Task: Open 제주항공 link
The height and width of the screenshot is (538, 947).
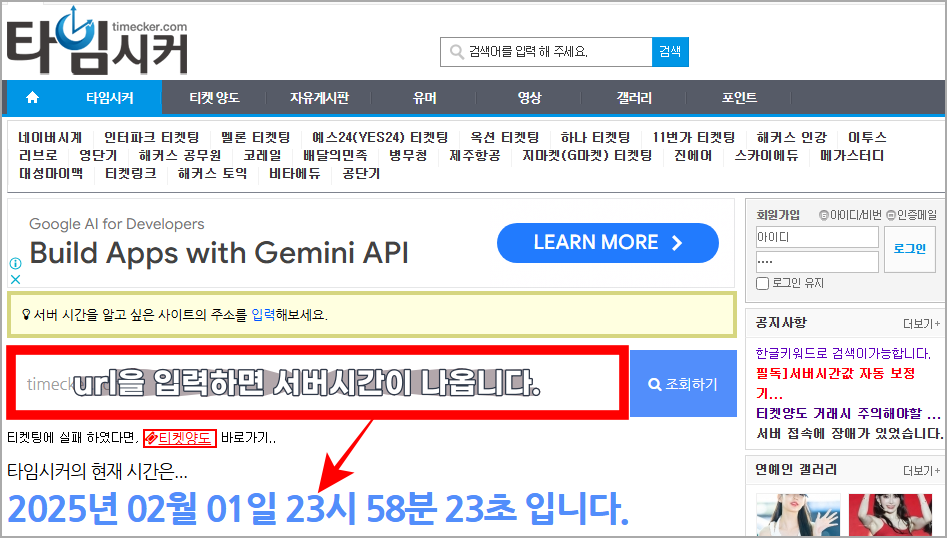Action: [x=475, y=156]
